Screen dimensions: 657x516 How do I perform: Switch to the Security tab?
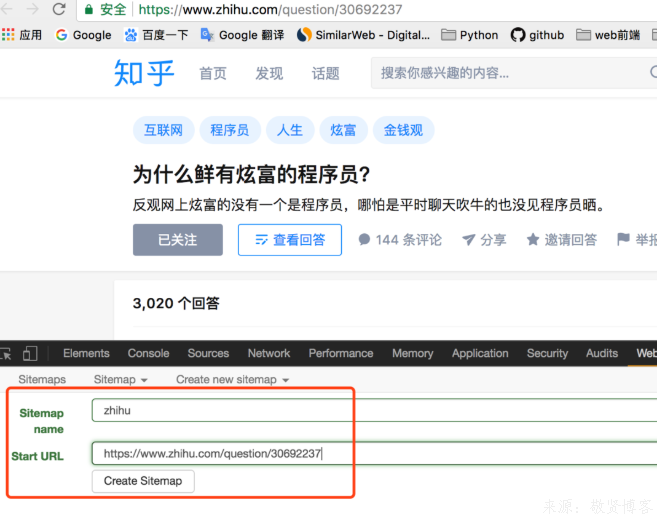(547, 353)
